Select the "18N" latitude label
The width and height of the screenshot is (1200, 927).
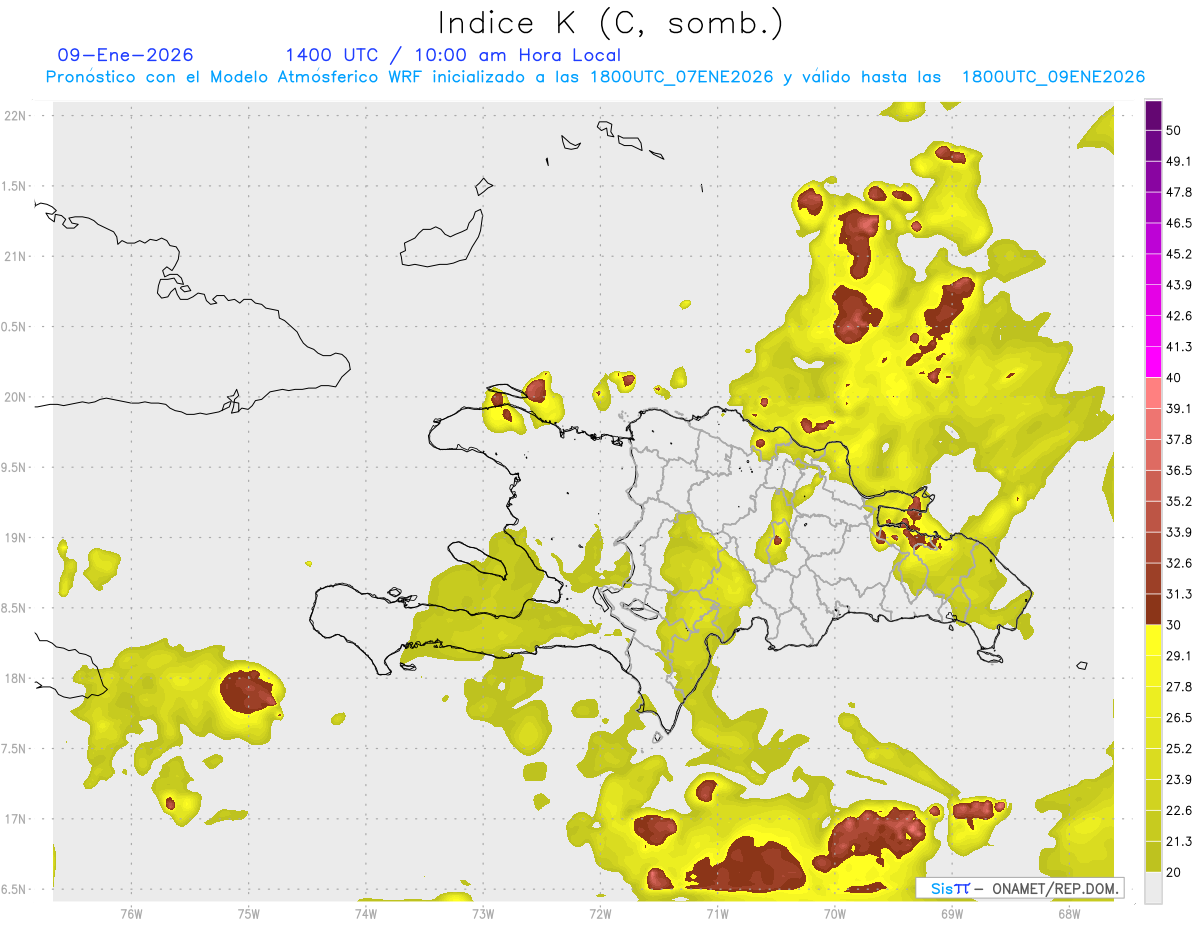(17, 679)
